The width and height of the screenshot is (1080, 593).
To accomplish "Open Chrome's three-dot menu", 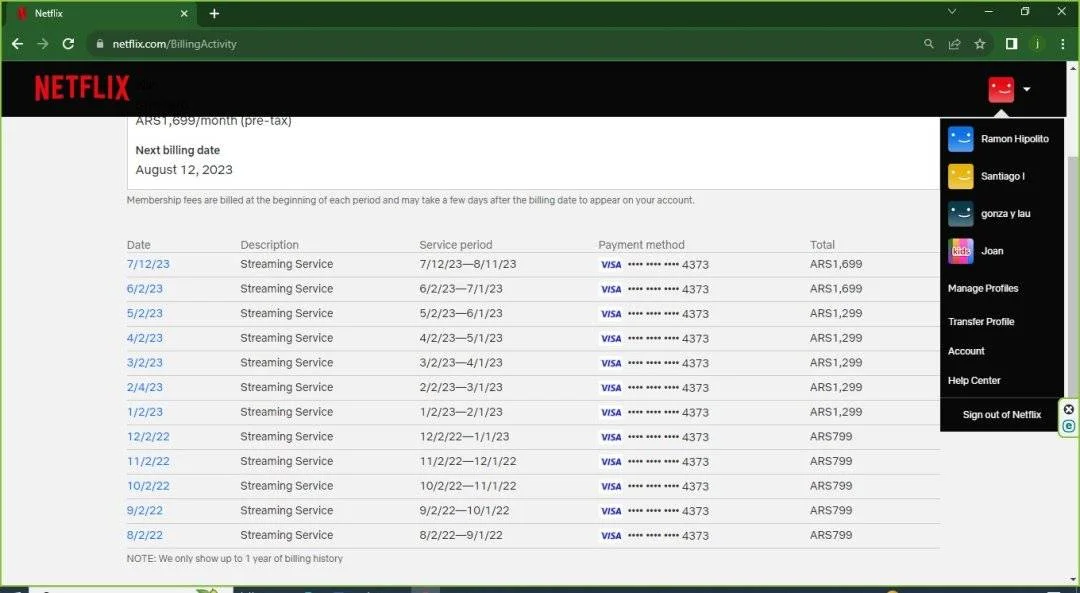I will [1062, 43].
